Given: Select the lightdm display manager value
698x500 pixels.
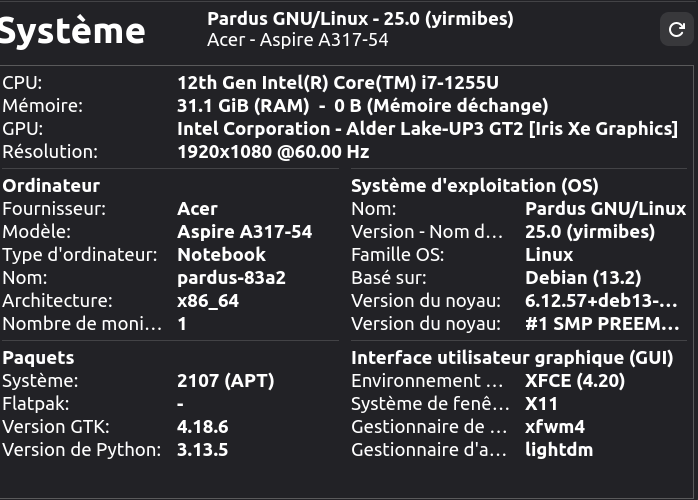Looking at the screenshot, I should 558,450.
